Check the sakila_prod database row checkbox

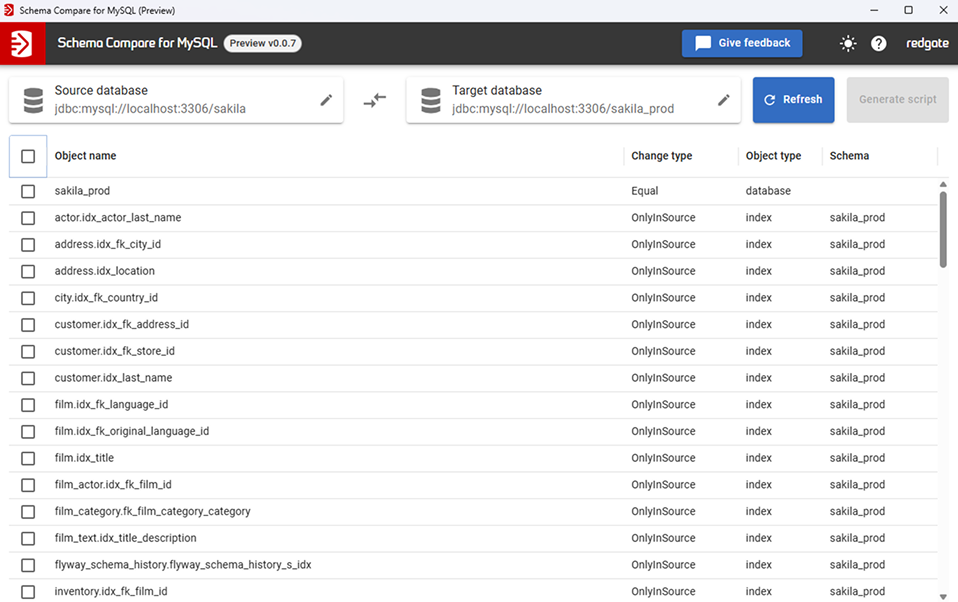[28, 191]
